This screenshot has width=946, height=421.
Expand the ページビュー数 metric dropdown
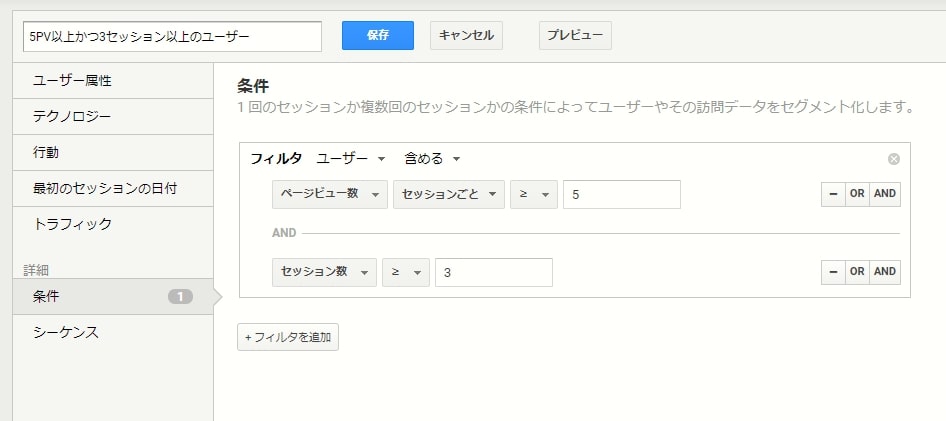(329, 194)
